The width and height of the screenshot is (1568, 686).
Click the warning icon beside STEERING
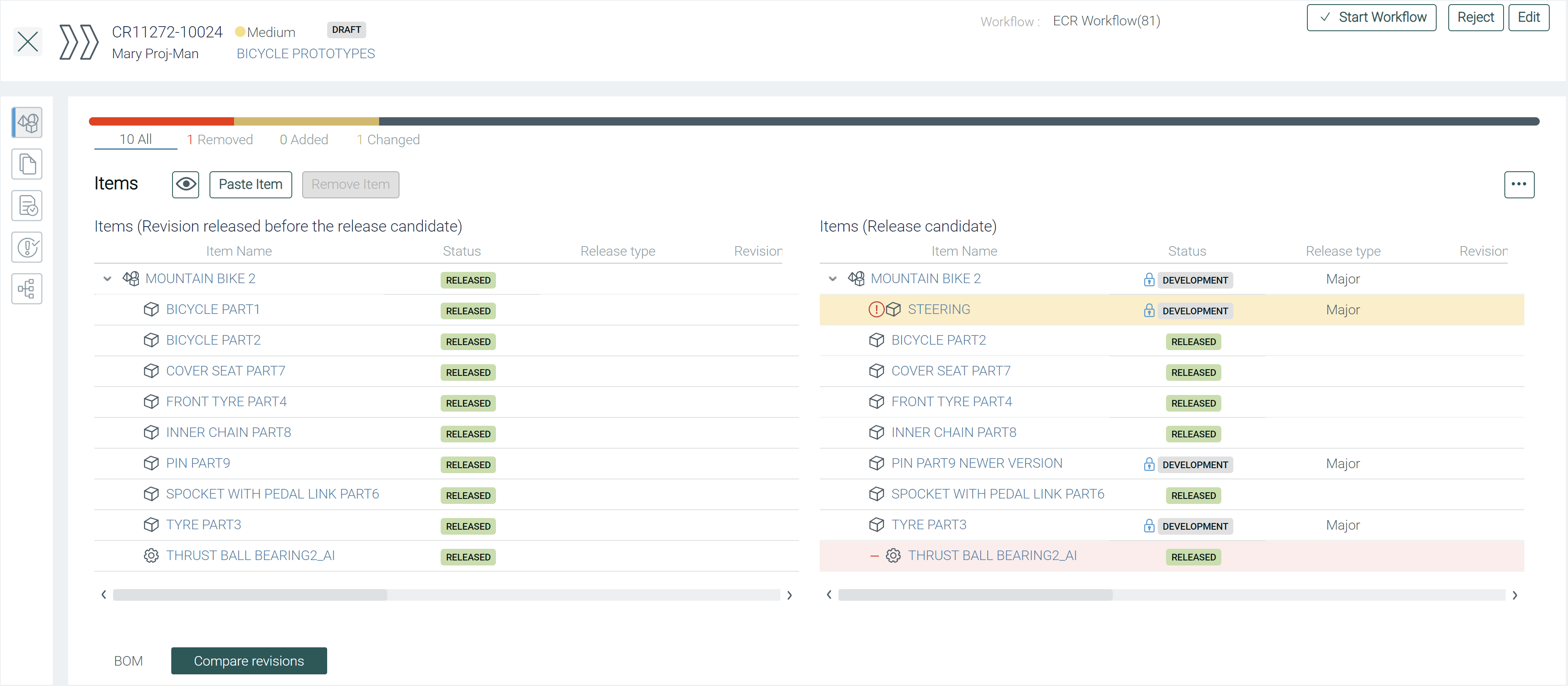(875, 309)
